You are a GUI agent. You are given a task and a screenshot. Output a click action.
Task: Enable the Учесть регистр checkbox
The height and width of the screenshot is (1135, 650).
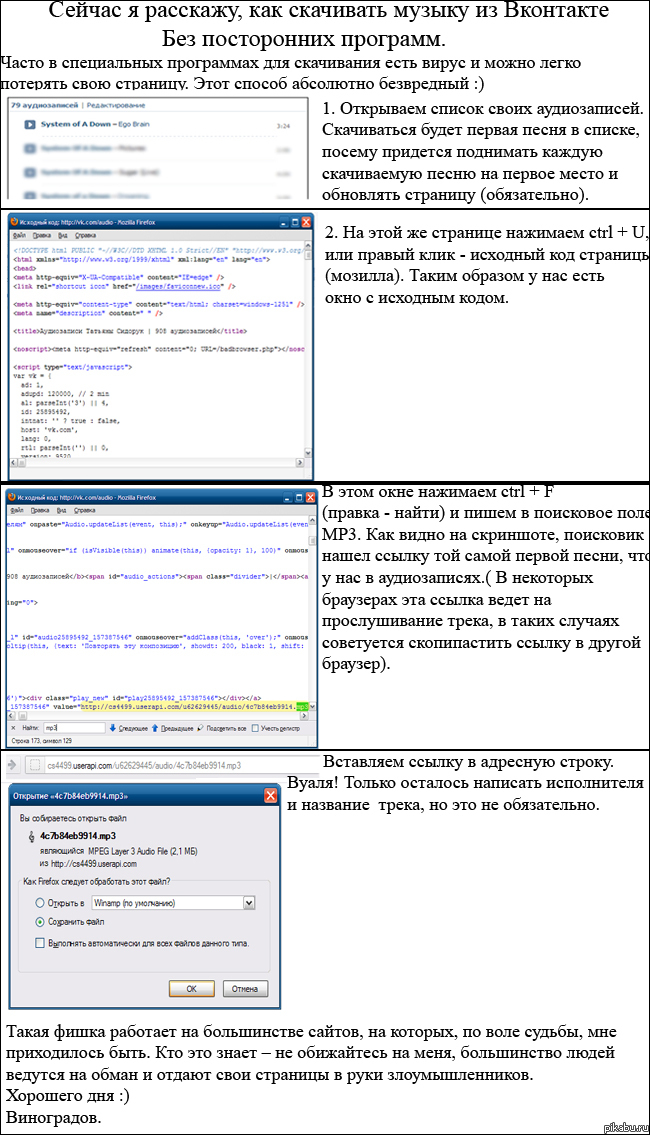tap(255, 728)
